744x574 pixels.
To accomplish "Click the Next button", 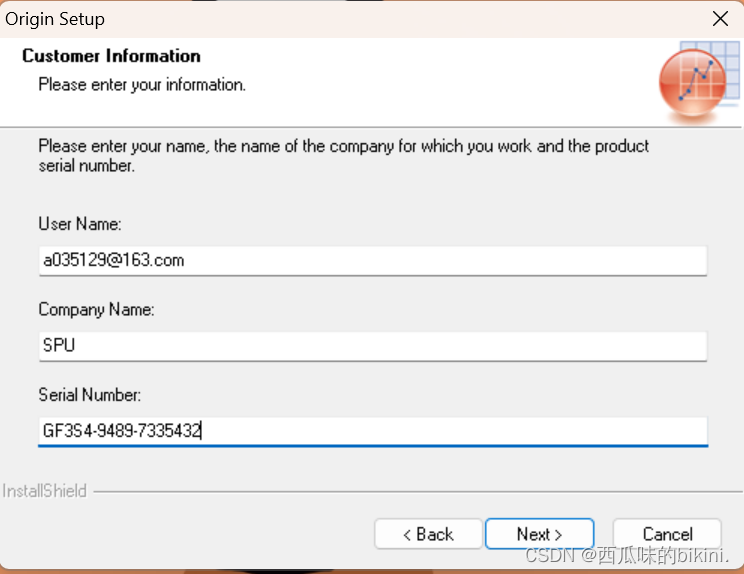I will tap(539, 534).
